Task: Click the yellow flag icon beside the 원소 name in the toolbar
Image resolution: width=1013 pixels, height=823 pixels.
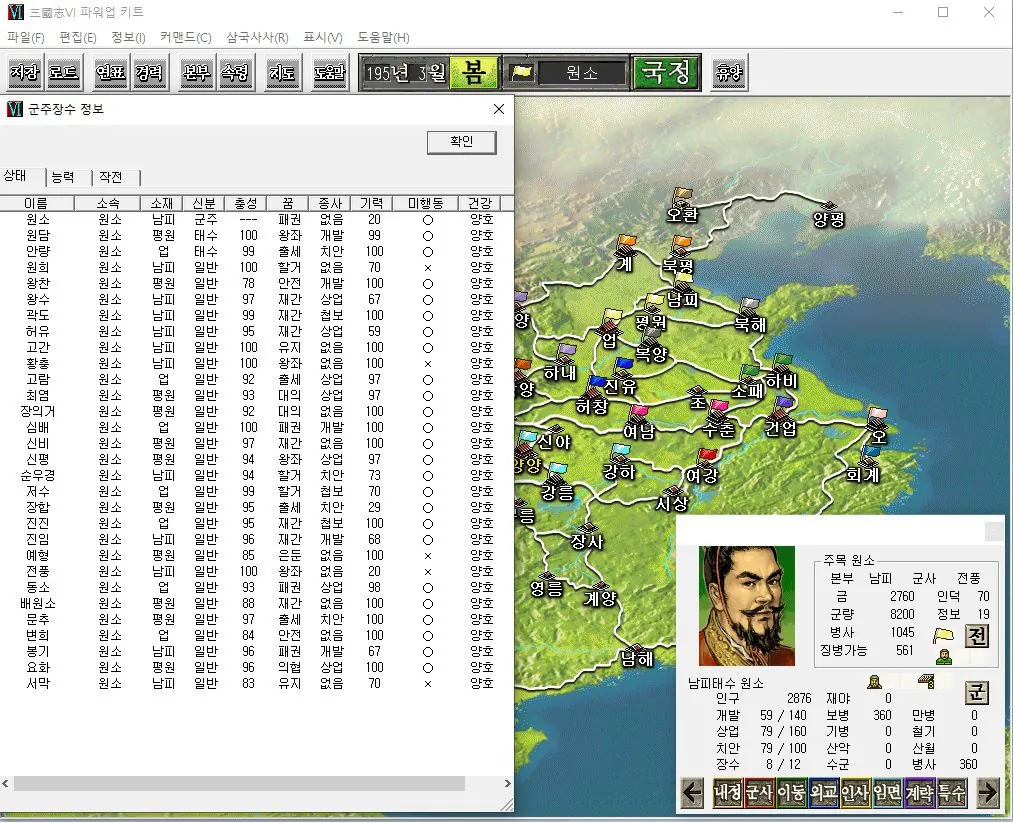Action: (521, 72)
